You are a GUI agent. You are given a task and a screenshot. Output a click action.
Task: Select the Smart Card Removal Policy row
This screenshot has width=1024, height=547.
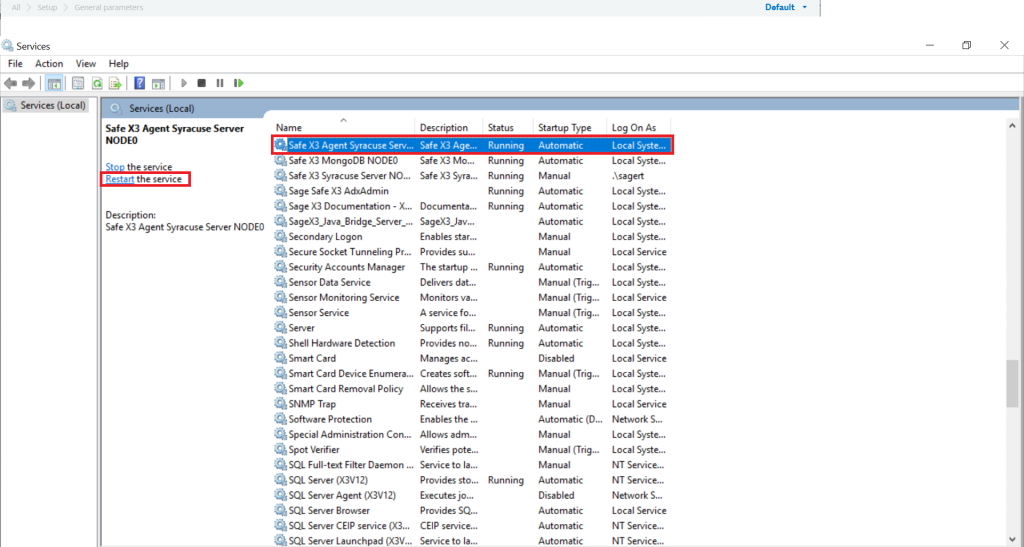472,389
